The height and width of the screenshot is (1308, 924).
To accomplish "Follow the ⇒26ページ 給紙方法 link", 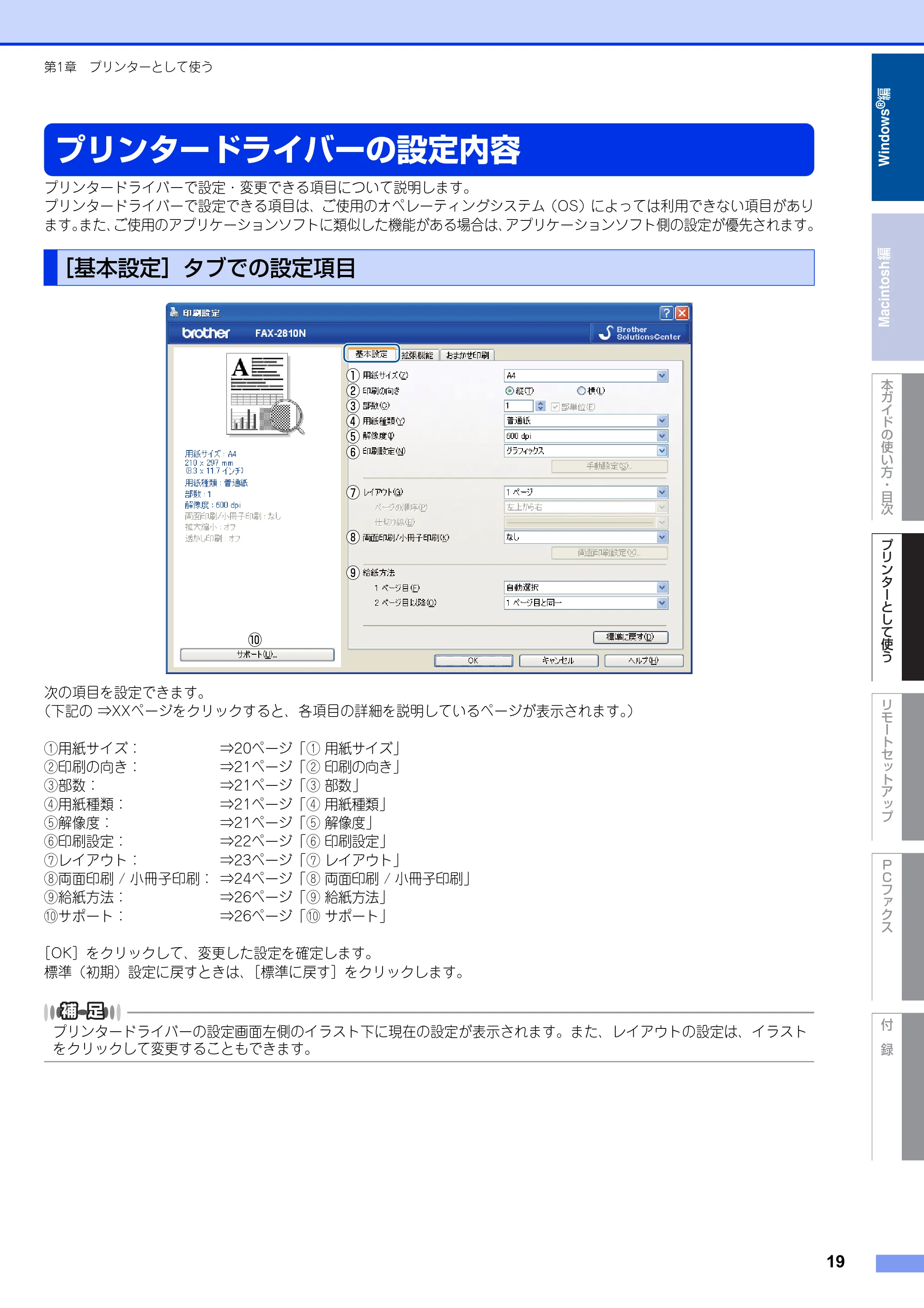I will (x=304, y=897).
